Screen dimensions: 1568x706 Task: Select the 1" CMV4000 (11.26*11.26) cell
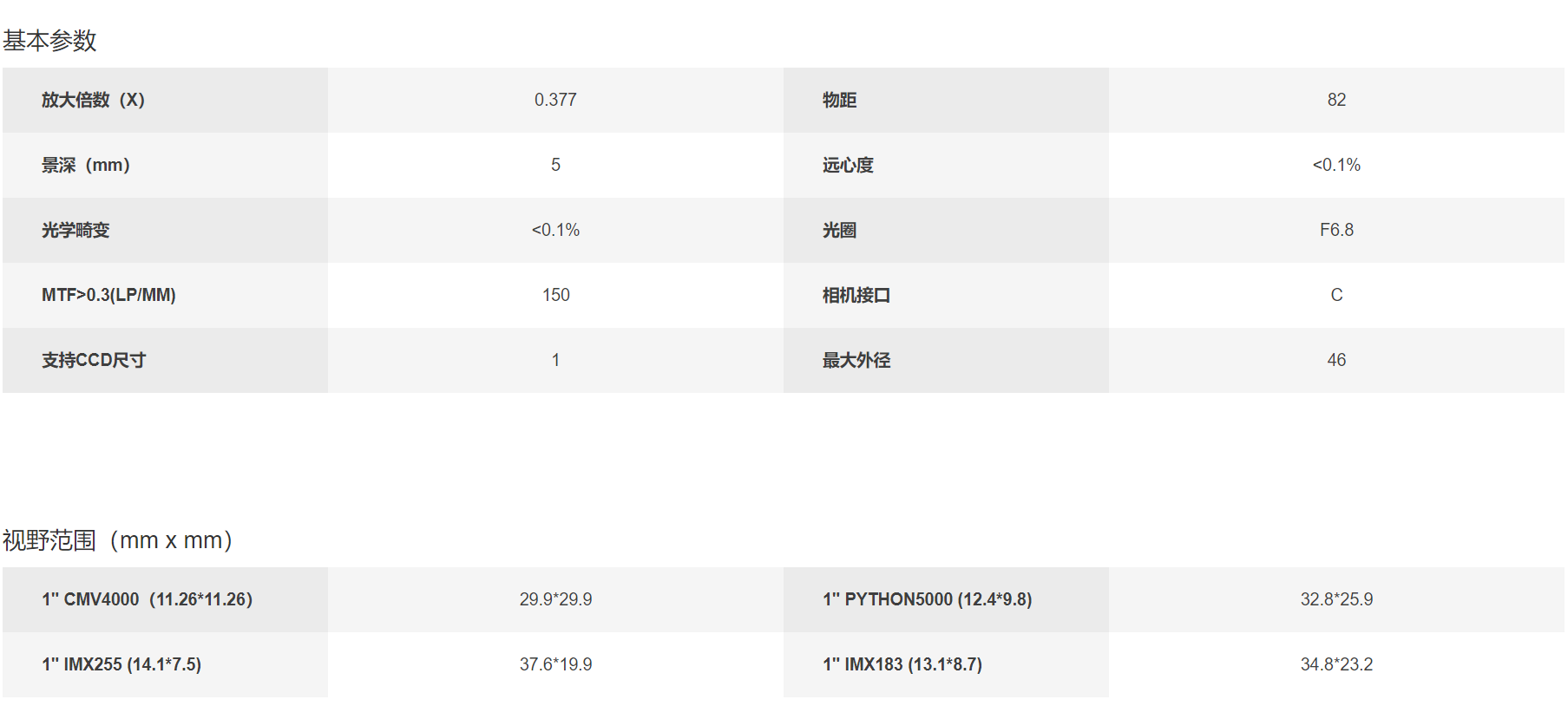pos(165,599)
